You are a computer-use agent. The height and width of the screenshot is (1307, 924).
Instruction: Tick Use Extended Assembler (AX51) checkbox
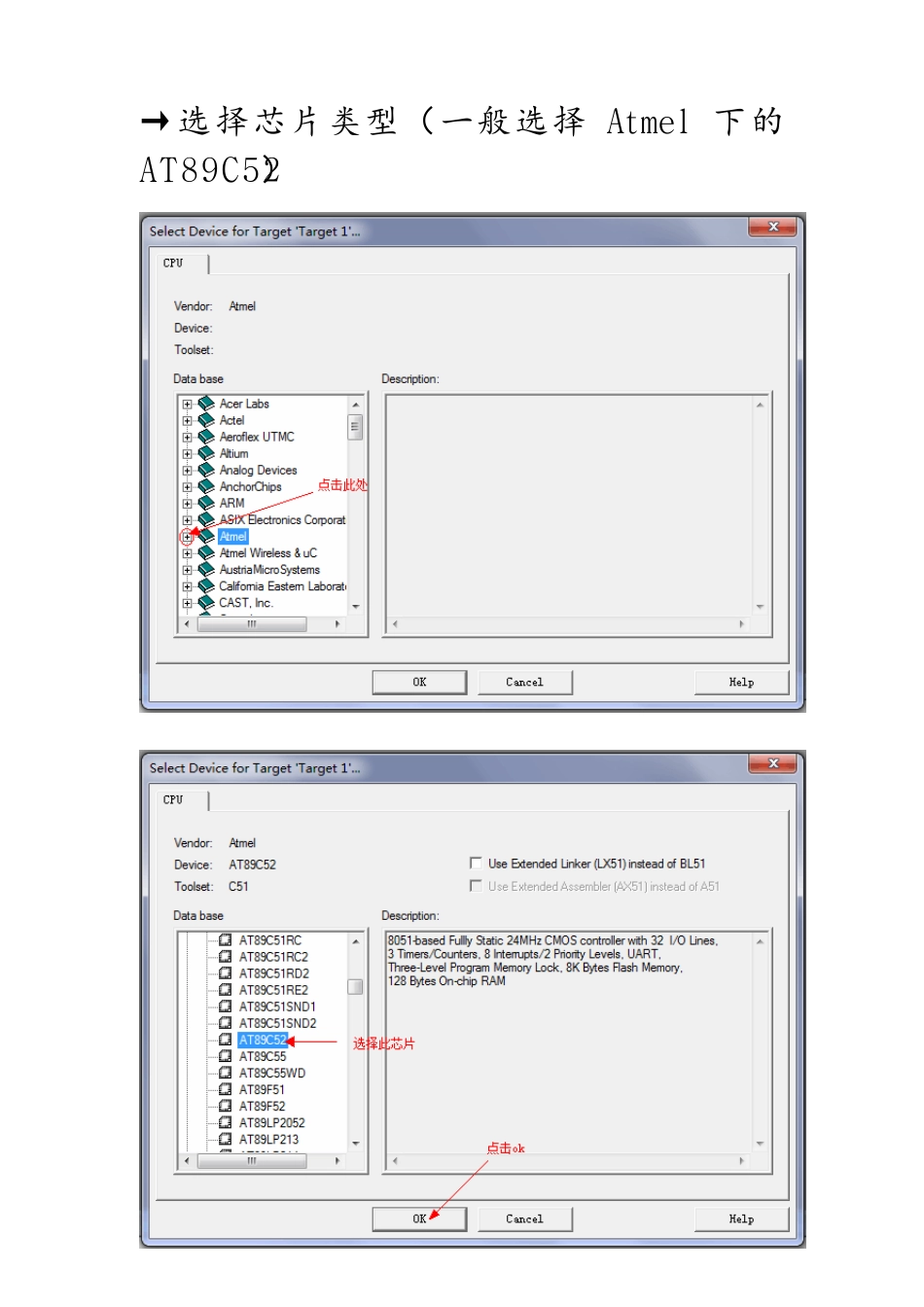476,886
